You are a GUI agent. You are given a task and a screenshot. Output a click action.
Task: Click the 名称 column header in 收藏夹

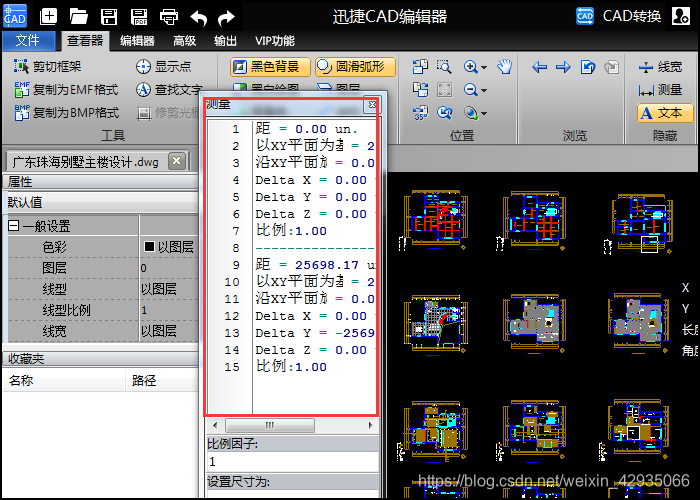[x=64, y=381]
